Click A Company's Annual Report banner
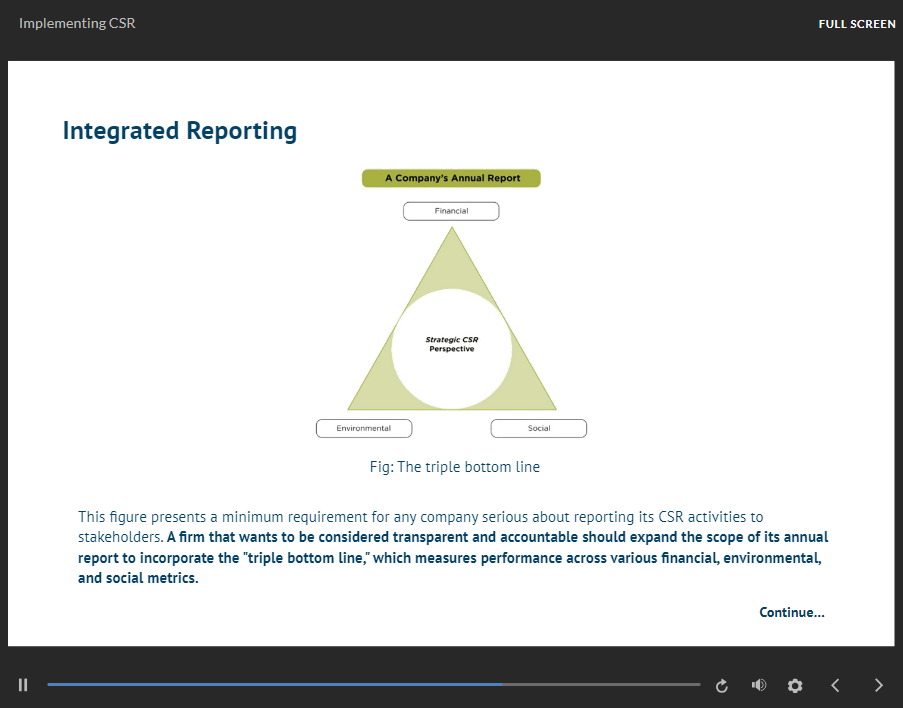This screenshot has height=708, width=903. click(x=452, y=178)
